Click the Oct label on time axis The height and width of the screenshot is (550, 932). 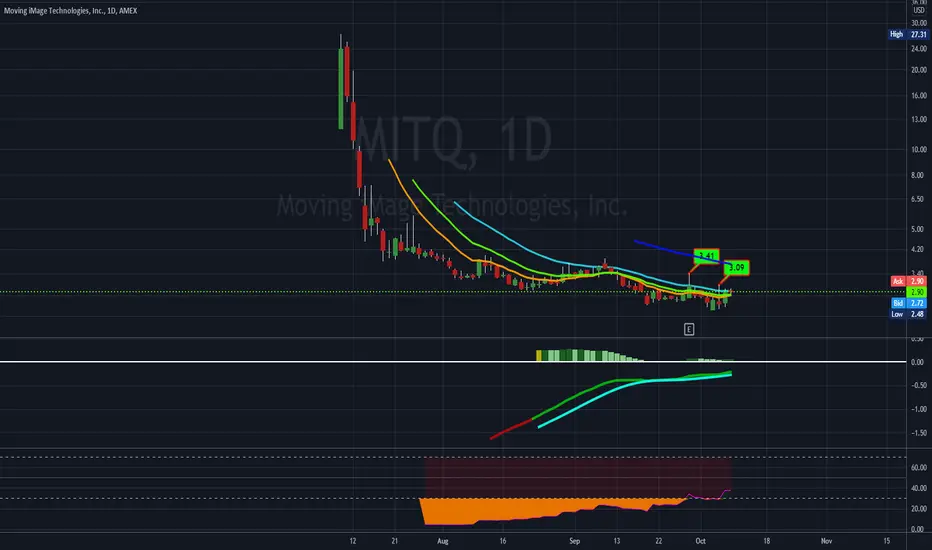[x=701, y=541]
